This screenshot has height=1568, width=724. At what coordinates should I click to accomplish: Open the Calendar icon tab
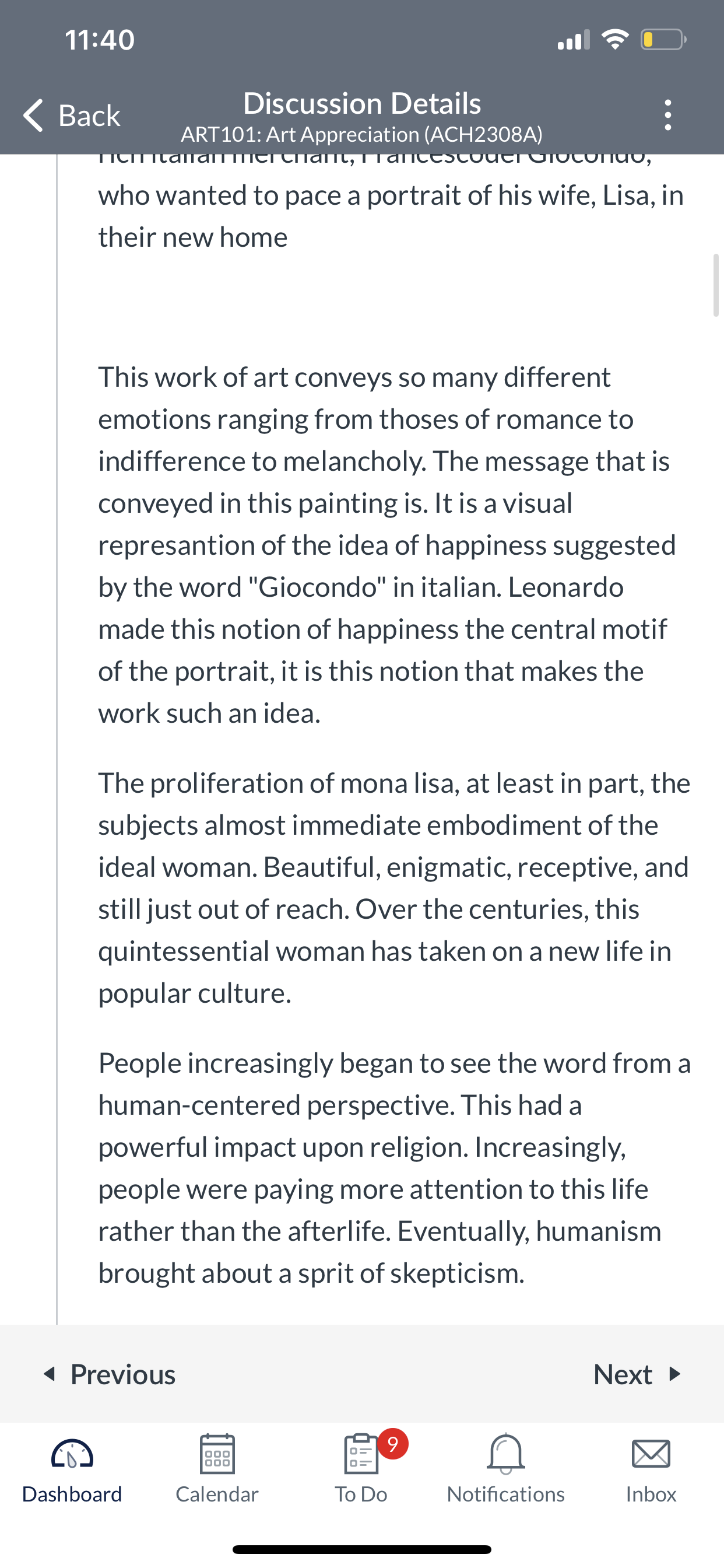click(217, 1454)
